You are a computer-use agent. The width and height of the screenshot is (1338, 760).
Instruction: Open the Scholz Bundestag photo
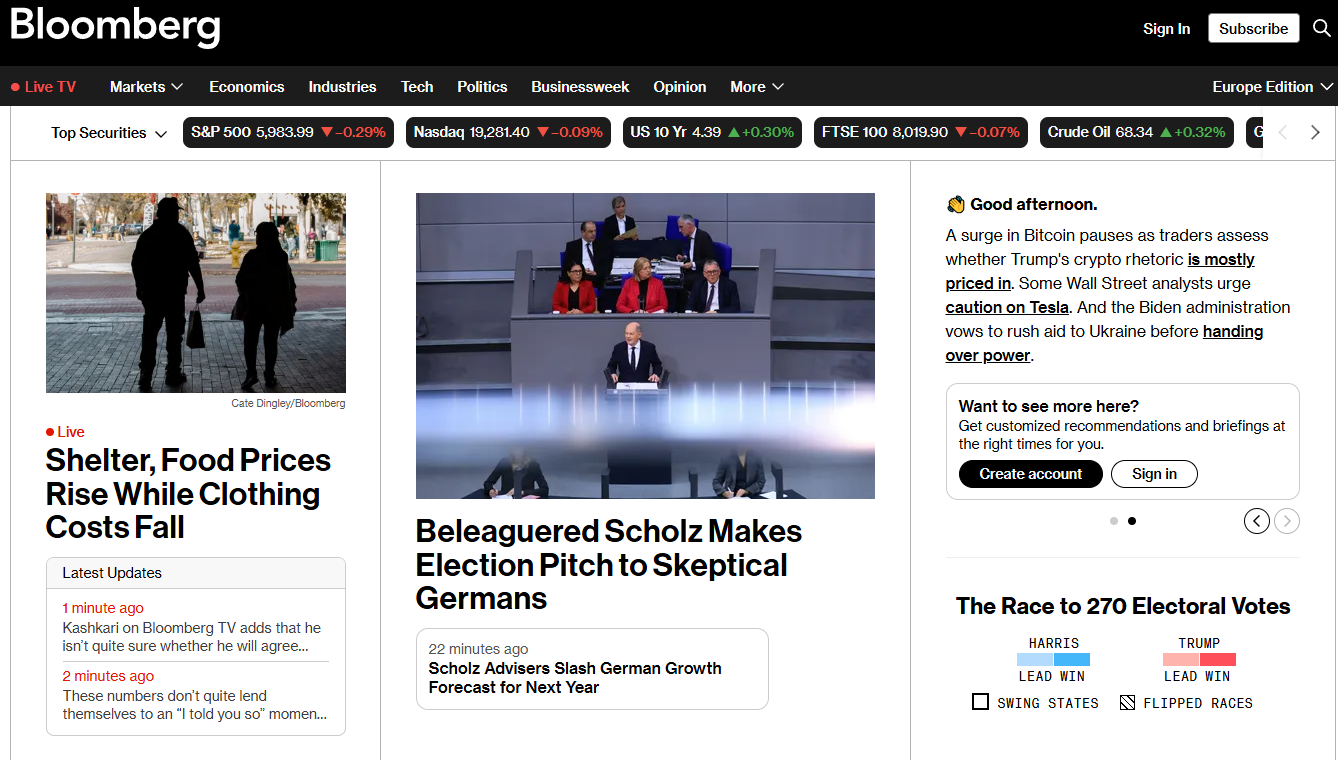[645, 346]
